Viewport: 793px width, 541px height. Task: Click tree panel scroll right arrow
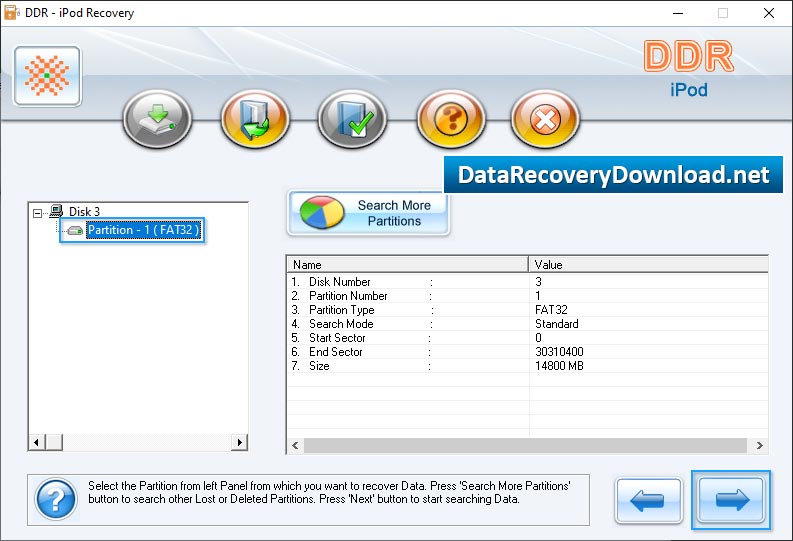239,442
